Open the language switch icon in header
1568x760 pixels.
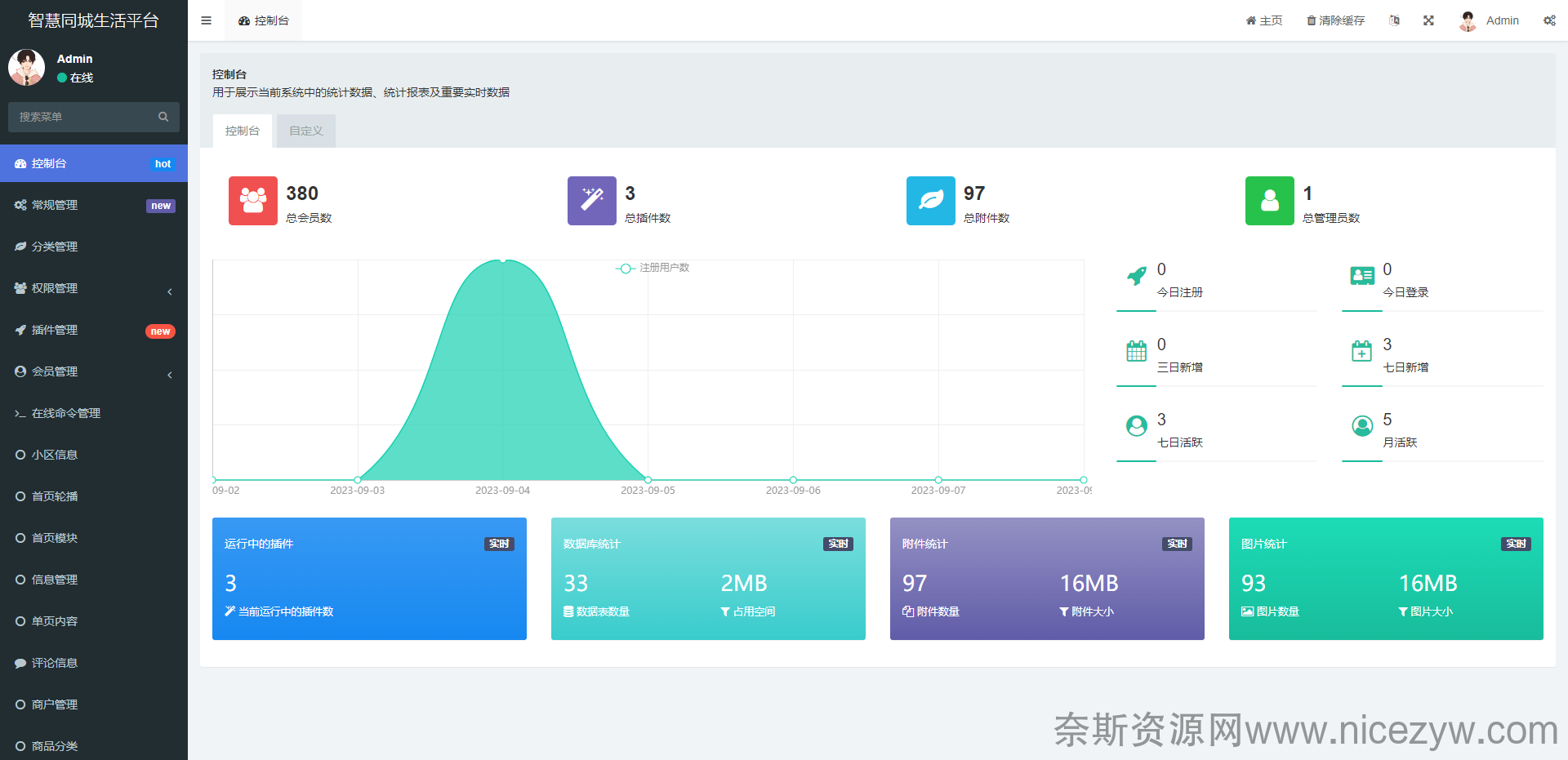1394,20
